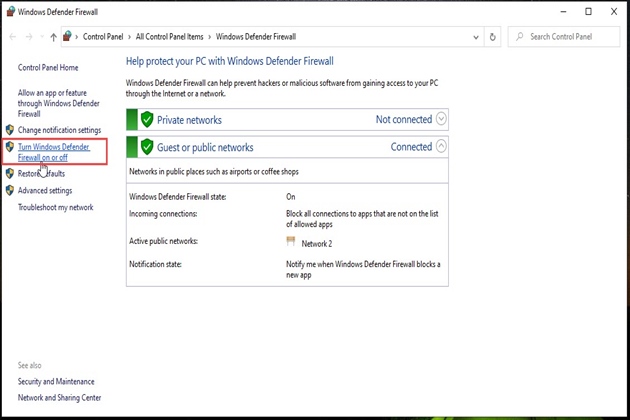Click the refresh button
Screen dimensions: 630x420
click(x=493, y=37)
